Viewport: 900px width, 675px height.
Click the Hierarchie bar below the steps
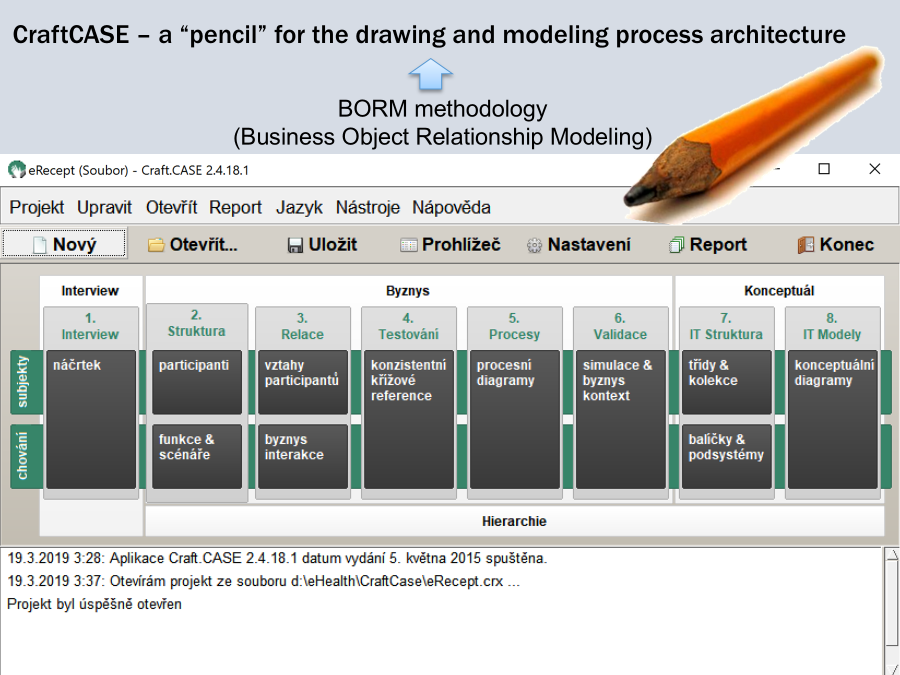514,521
